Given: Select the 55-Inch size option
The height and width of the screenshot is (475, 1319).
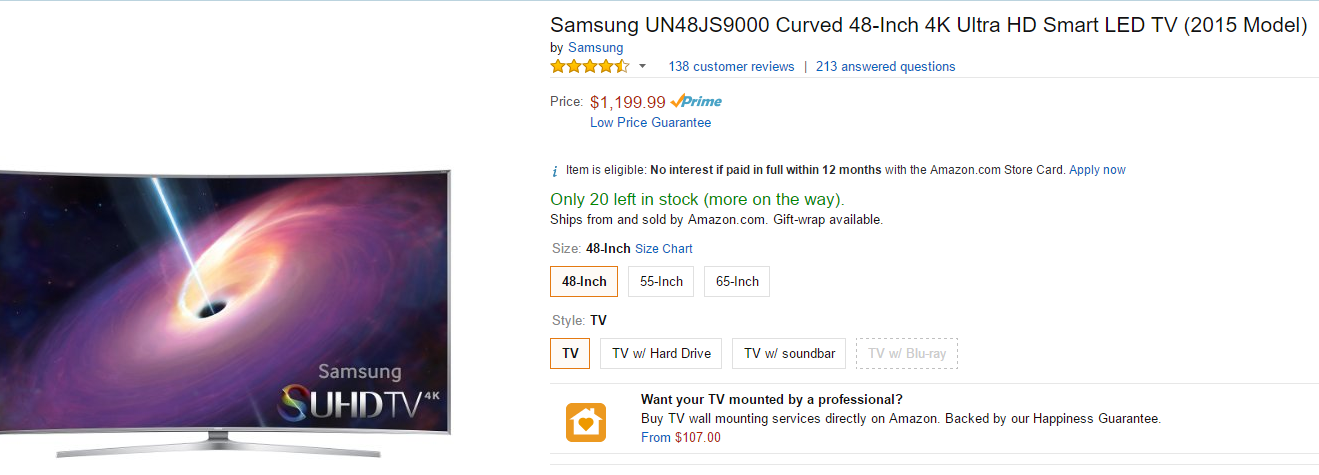Looking at the screenshot, I should coord(661,282).
